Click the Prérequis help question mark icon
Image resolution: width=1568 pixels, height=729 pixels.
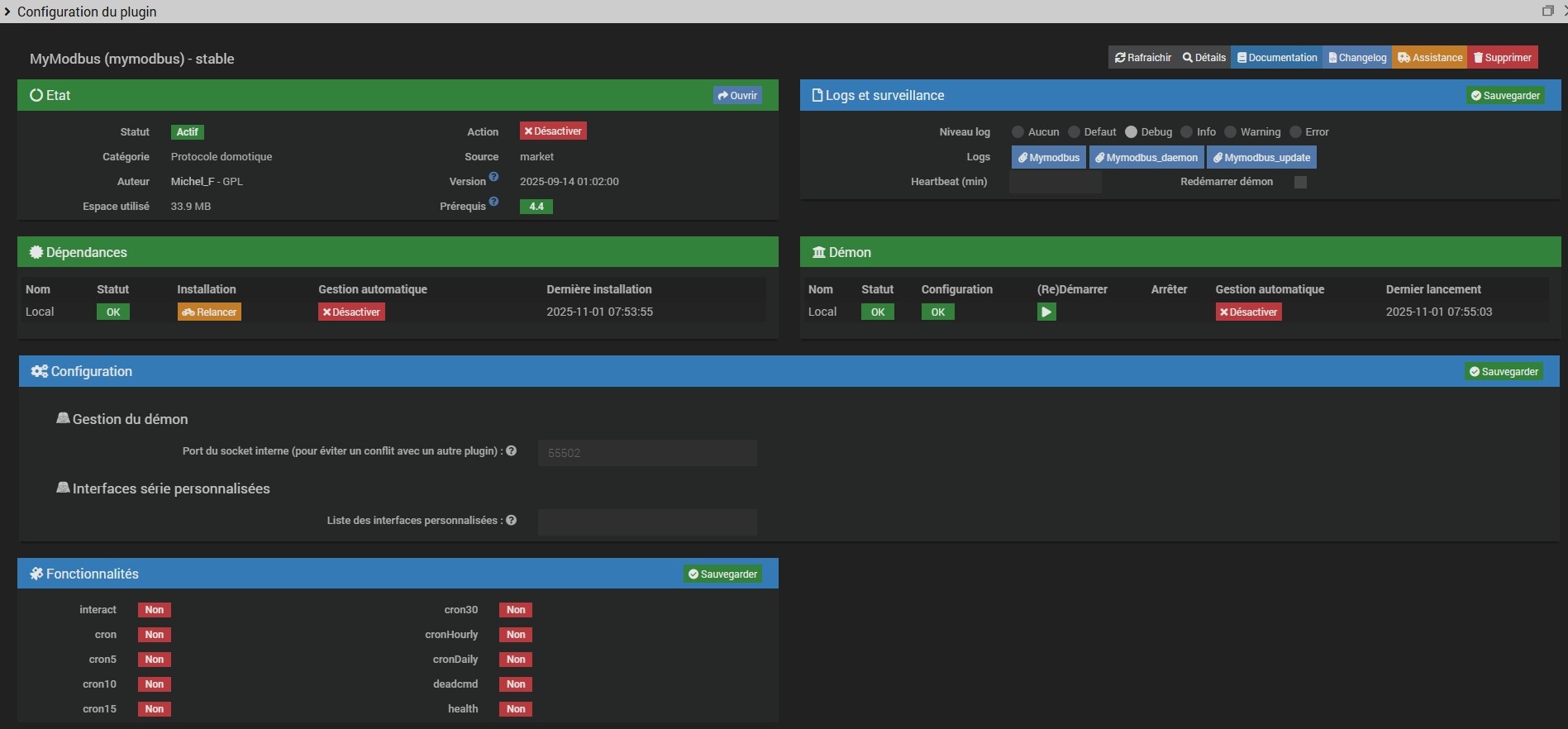[493, 202]
